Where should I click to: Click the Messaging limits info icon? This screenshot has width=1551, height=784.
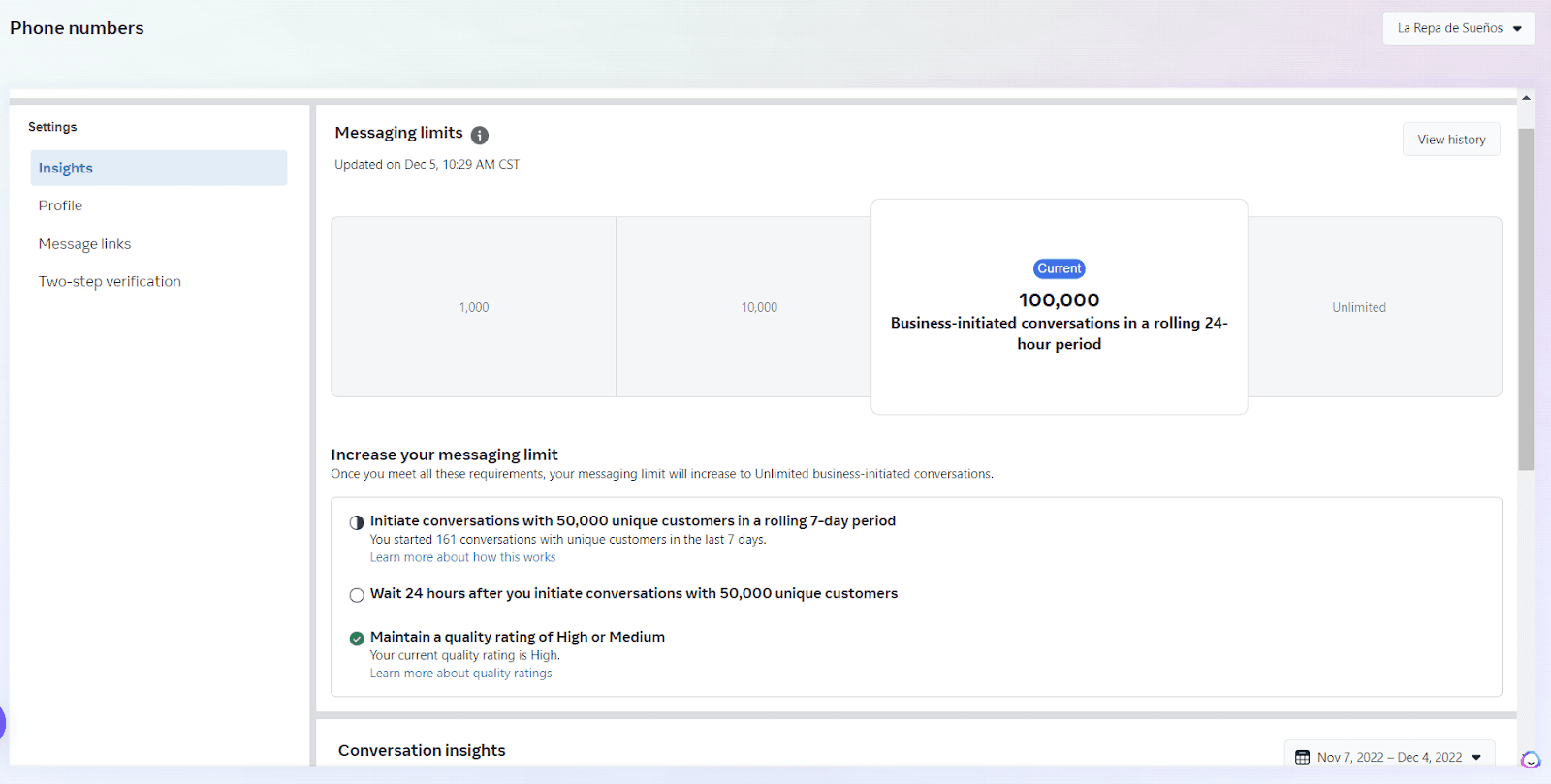point(480,135)
